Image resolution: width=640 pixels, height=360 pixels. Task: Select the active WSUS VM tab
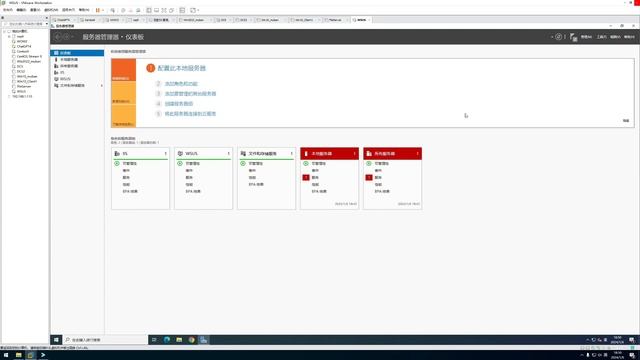[x=361, y=20]
